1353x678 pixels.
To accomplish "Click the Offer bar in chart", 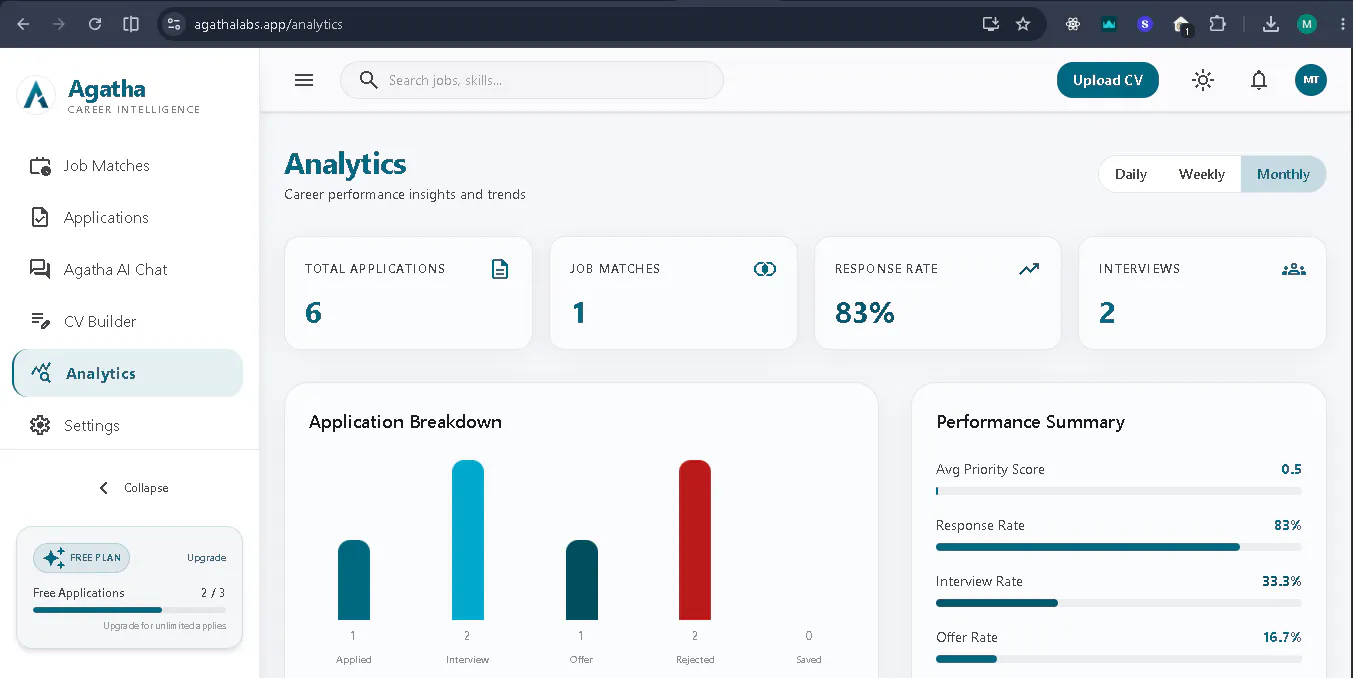I will tap(582, 580).
